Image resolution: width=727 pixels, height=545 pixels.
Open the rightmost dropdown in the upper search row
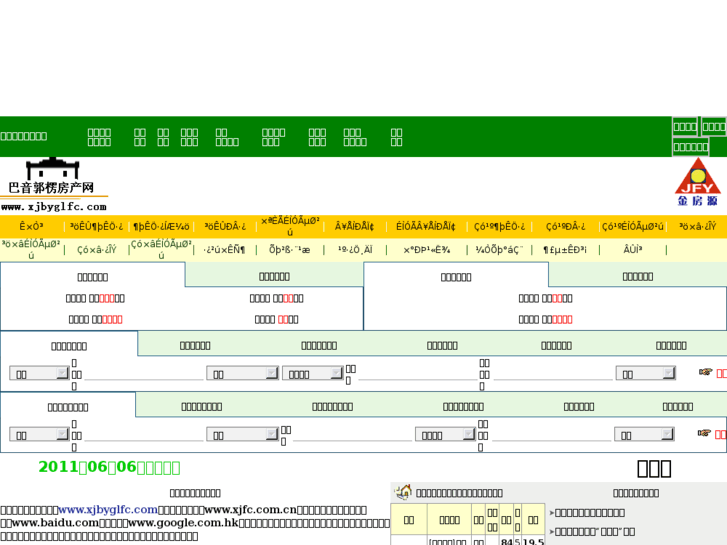click(645, 373)
